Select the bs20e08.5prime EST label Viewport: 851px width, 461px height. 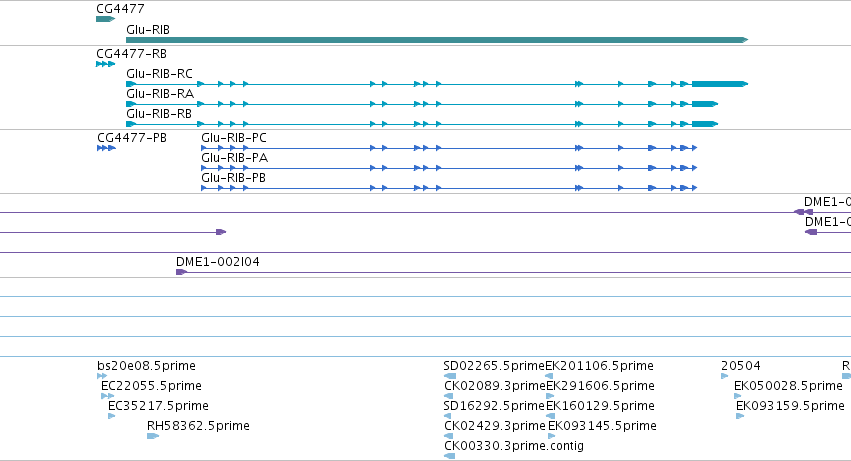[x=146, y=366]
